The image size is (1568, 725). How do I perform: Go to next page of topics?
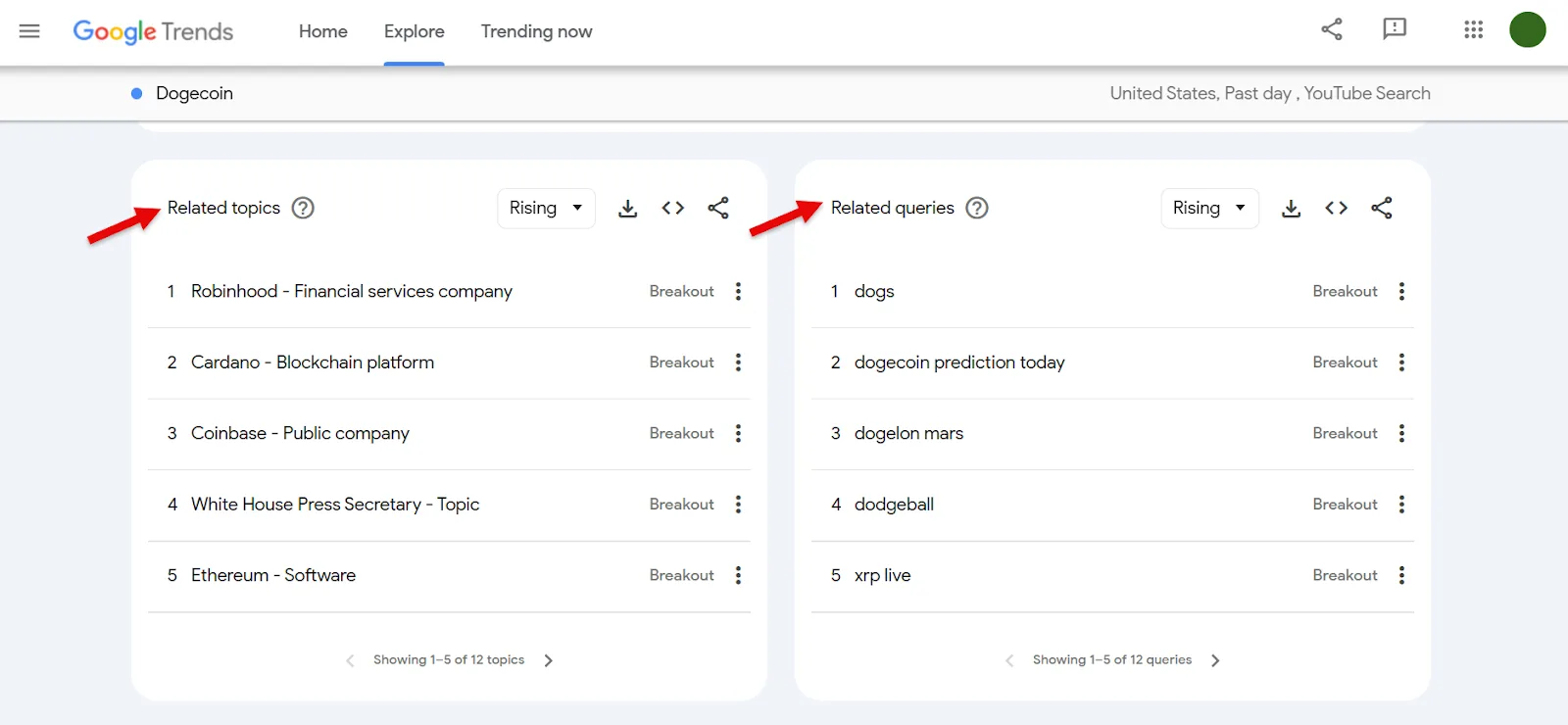point(549,660)
